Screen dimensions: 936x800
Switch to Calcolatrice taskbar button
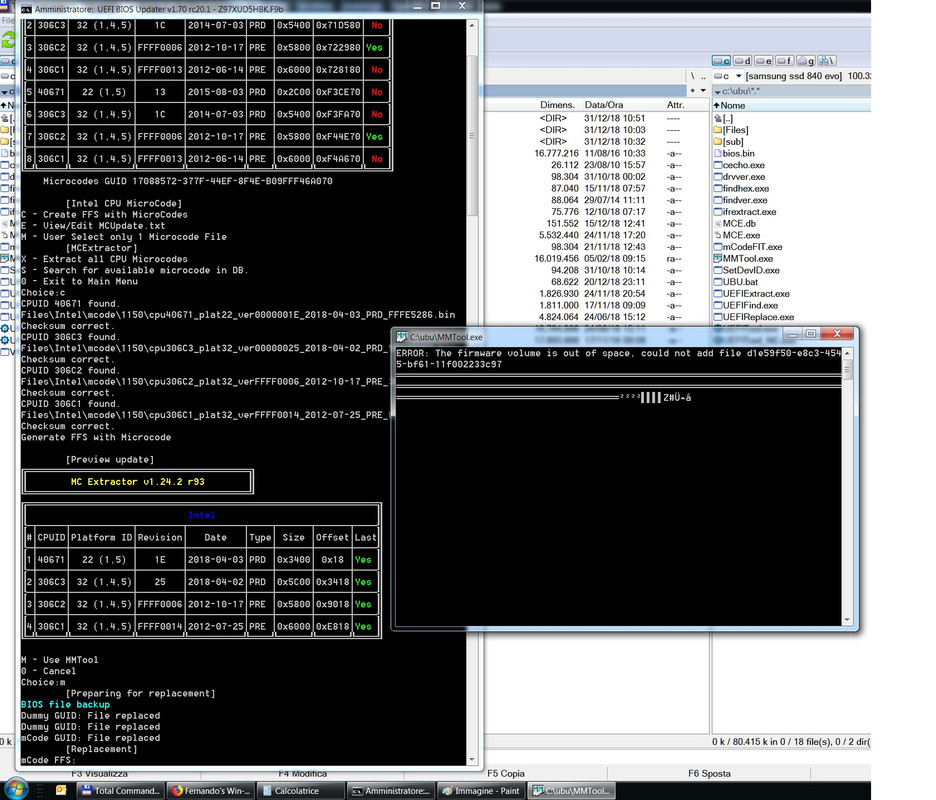tap(301, 790)
